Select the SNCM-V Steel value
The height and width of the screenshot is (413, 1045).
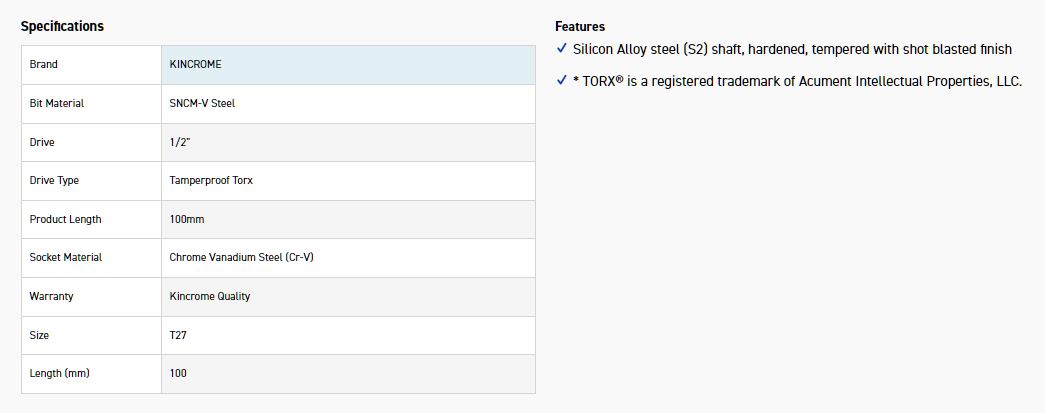tap(202, 103)
